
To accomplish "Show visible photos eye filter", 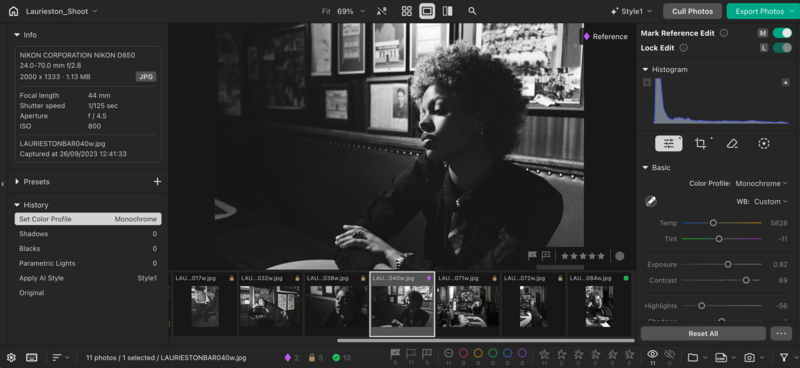I will click(652, 353).
